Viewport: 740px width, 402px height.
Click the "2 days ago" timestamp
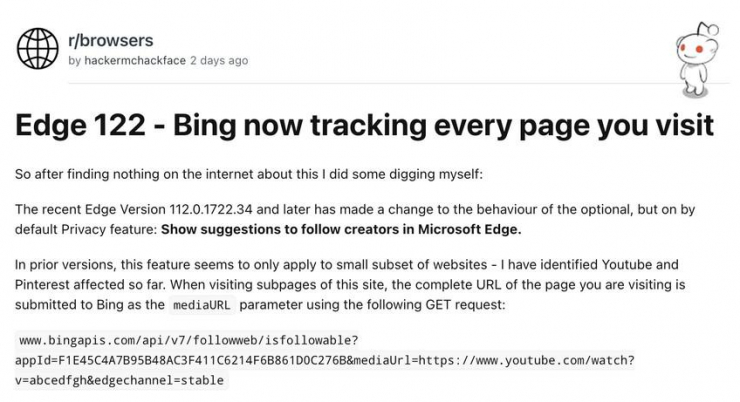tap(219, 61)
